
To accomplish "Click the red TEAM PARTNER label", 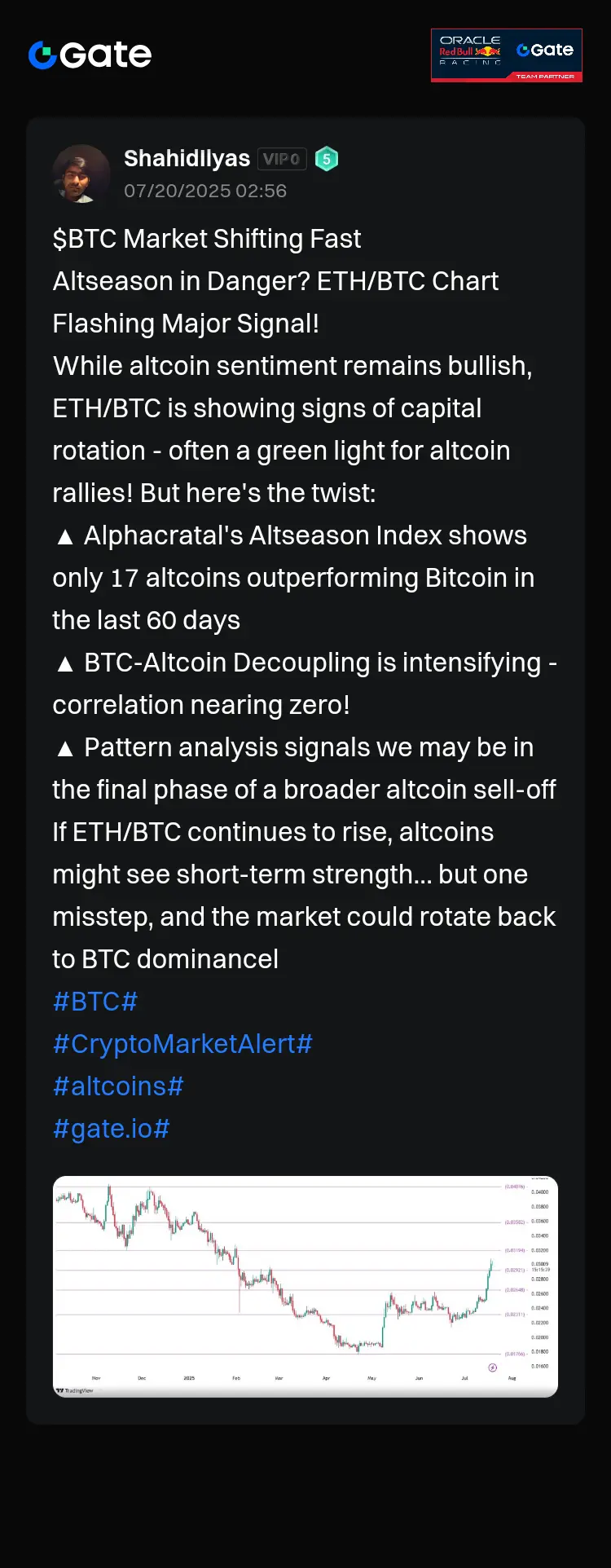I will click(x=544, y=77).
